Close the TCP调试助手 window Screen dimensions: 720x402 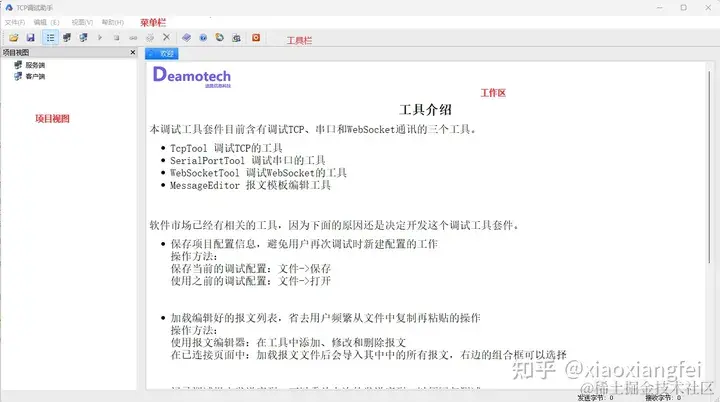pyautogui.click(x=708, y=7)
